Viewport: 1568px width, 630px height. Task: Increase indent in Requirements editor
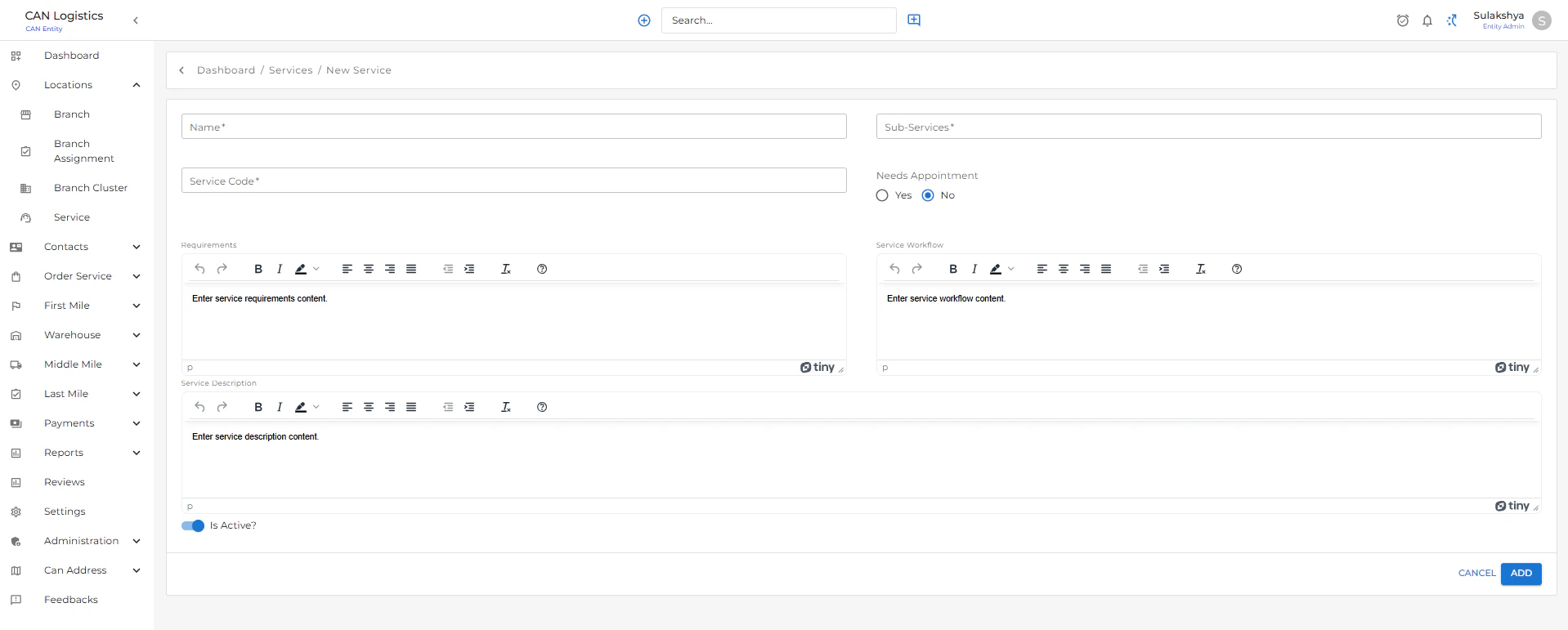click(x=469, y=269)
